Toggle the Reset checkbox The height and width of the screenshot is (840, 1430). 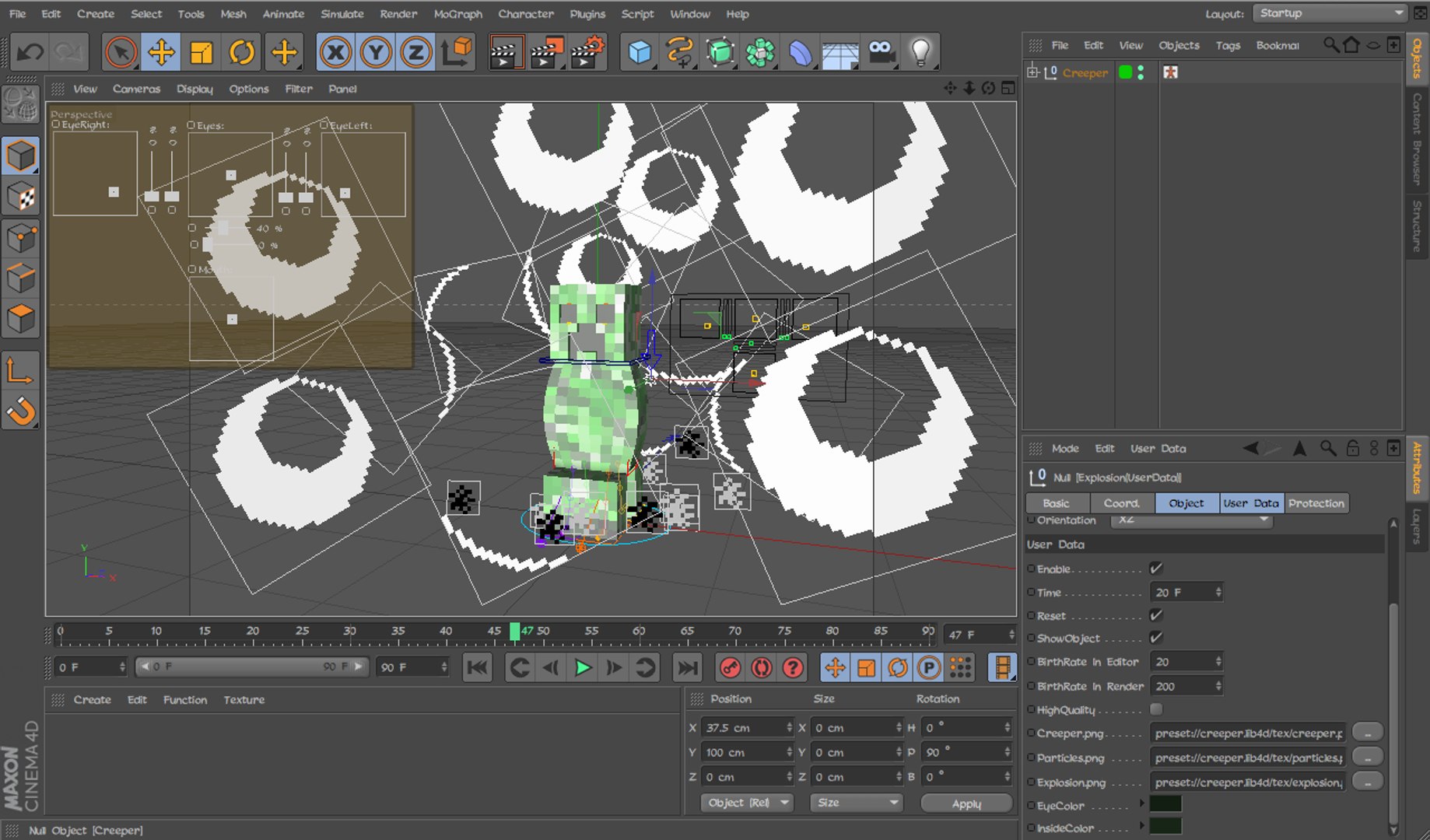coord(1156,615)
